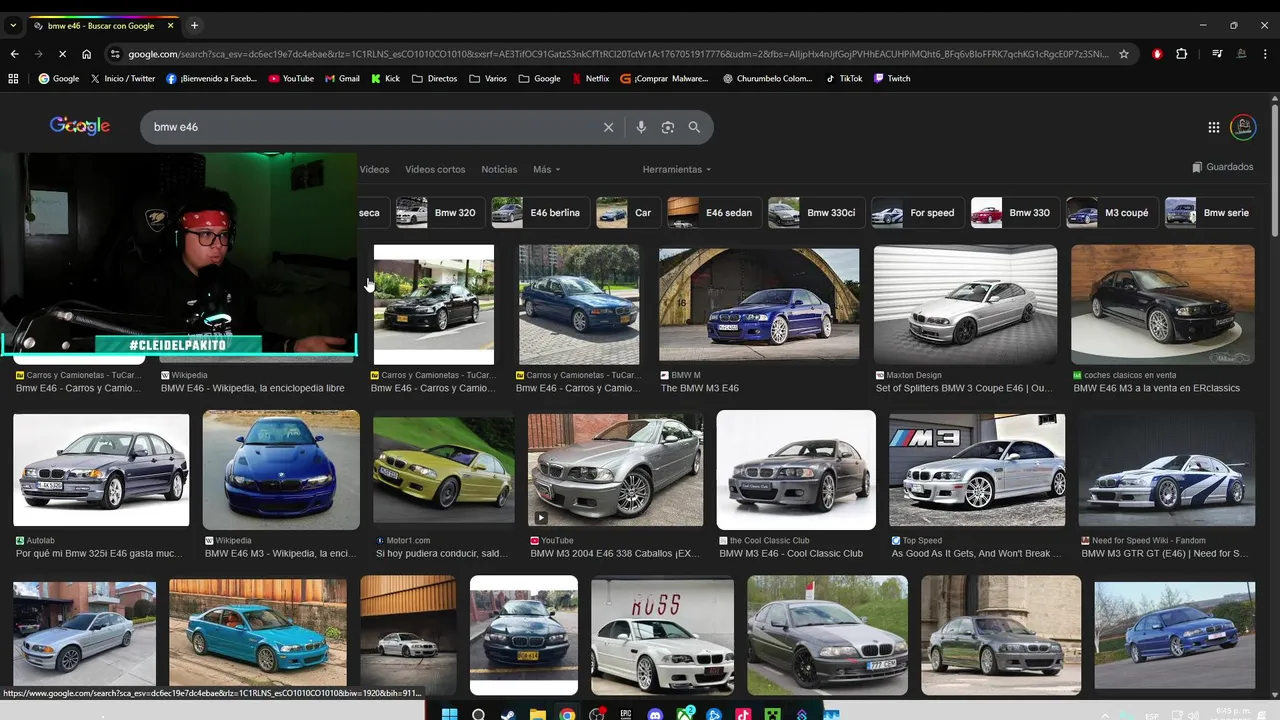This screenshot has height=720, width=1280.
Task: Expand the Más search filter dropdown
Action: click(546, 169)
